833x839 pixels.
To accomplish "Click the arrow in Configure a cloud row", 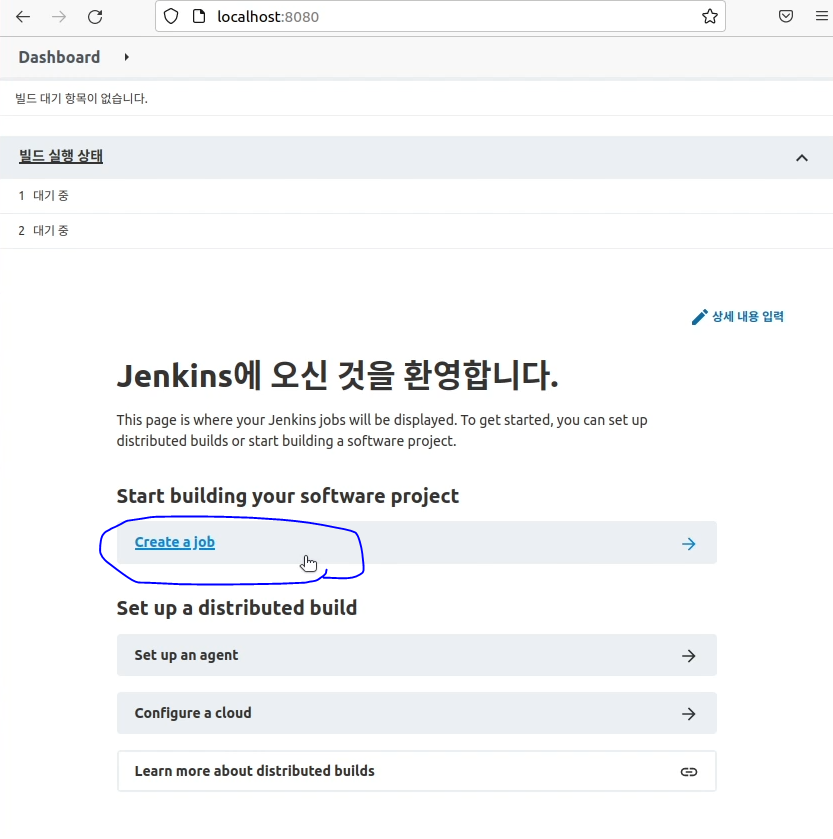I will click(x=689, y=713).
